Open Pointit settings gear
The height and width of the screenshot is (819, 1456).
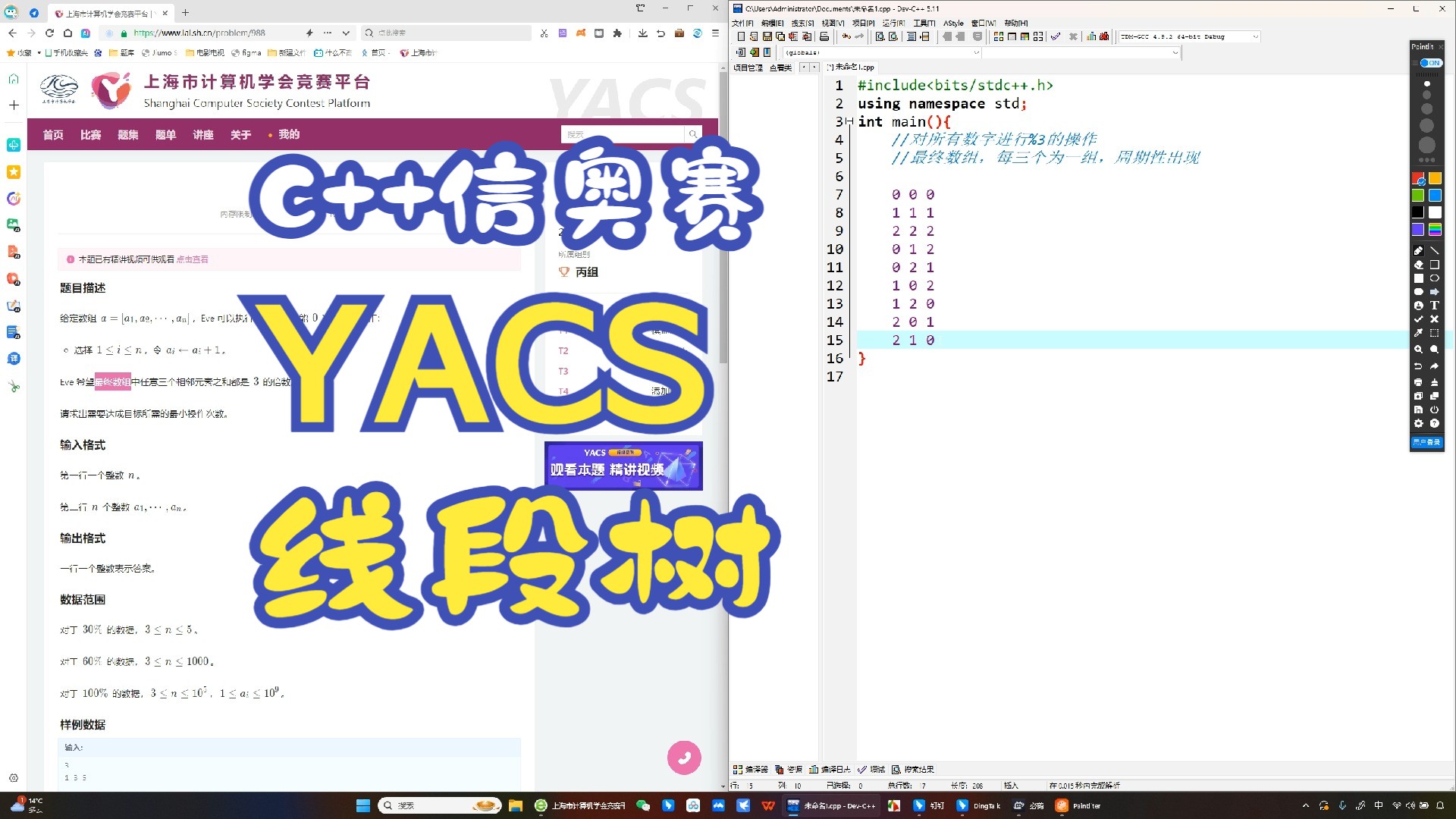point(1418,424)
